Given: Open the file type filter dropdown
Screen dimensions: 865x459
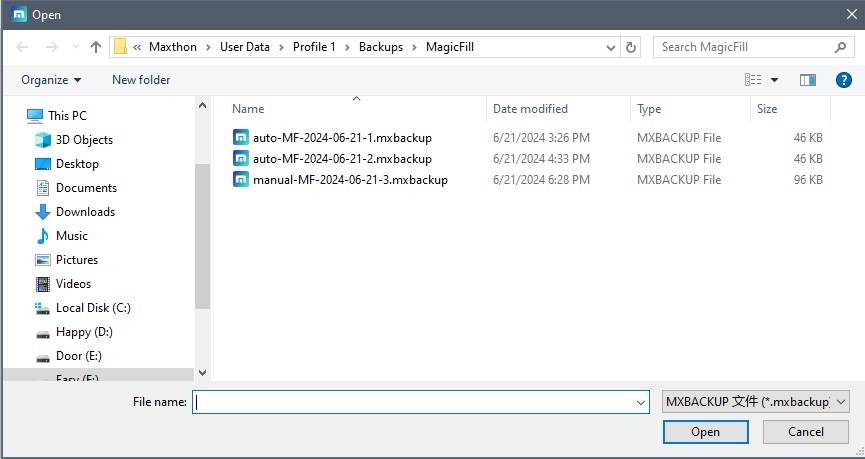Looking at the screenshot, I should pos(755,402).
